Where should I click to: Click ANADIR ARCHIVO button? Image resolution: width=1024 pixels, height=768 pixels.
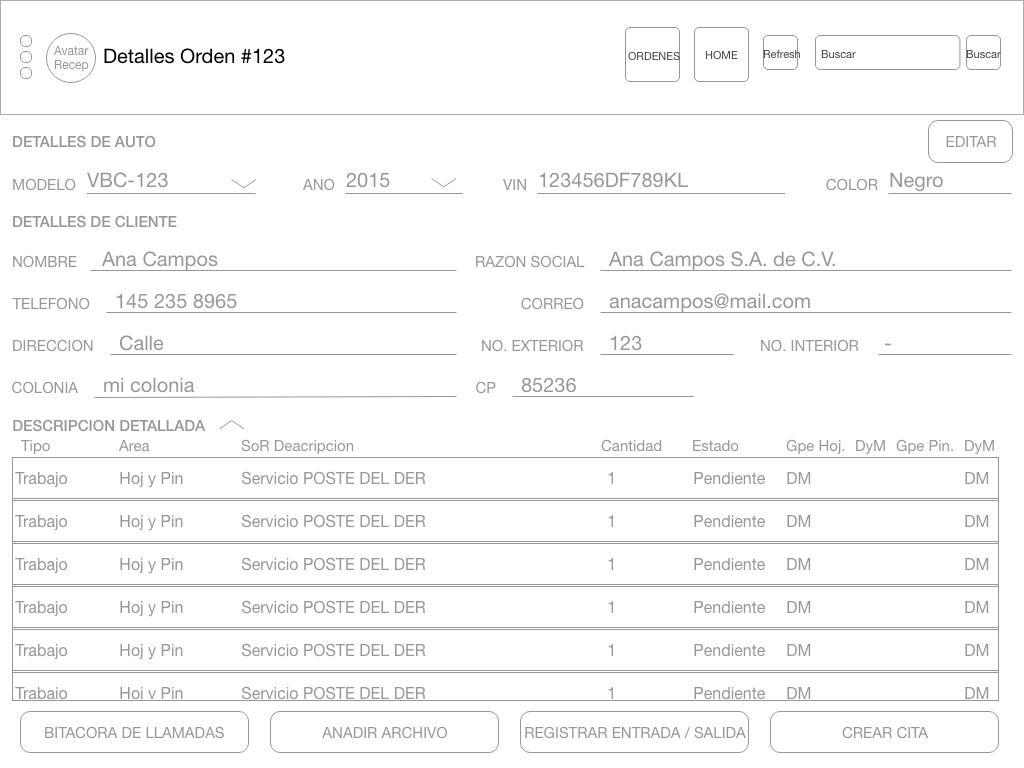[x=384, y=732]
